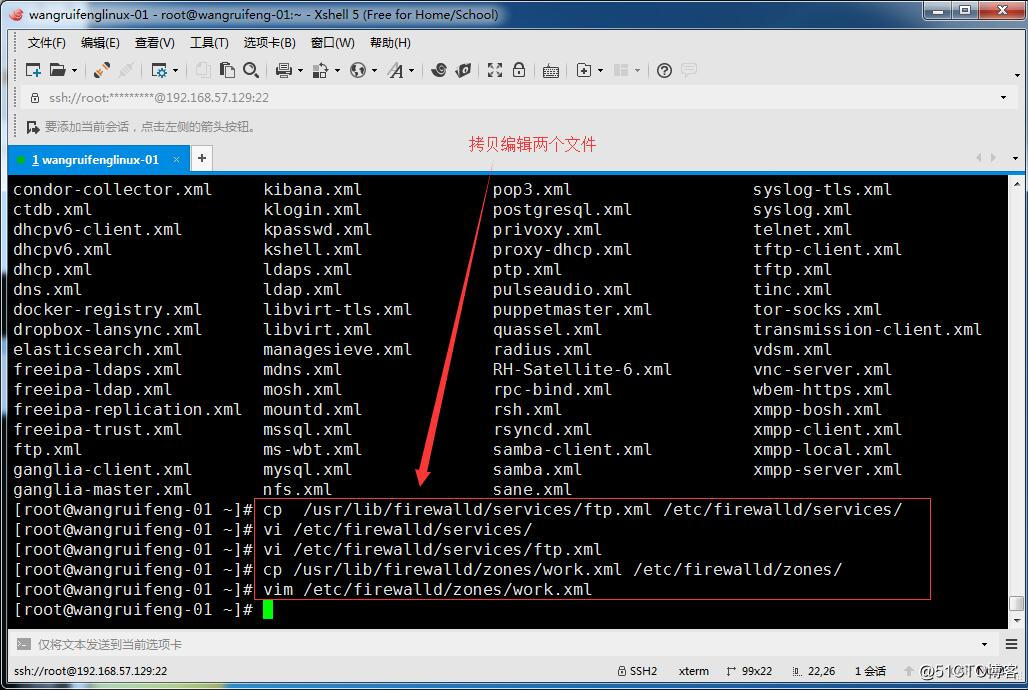Click the terminal scrollbar down arrow
Screen dimensions: 1028x690
pos(1016,619)
